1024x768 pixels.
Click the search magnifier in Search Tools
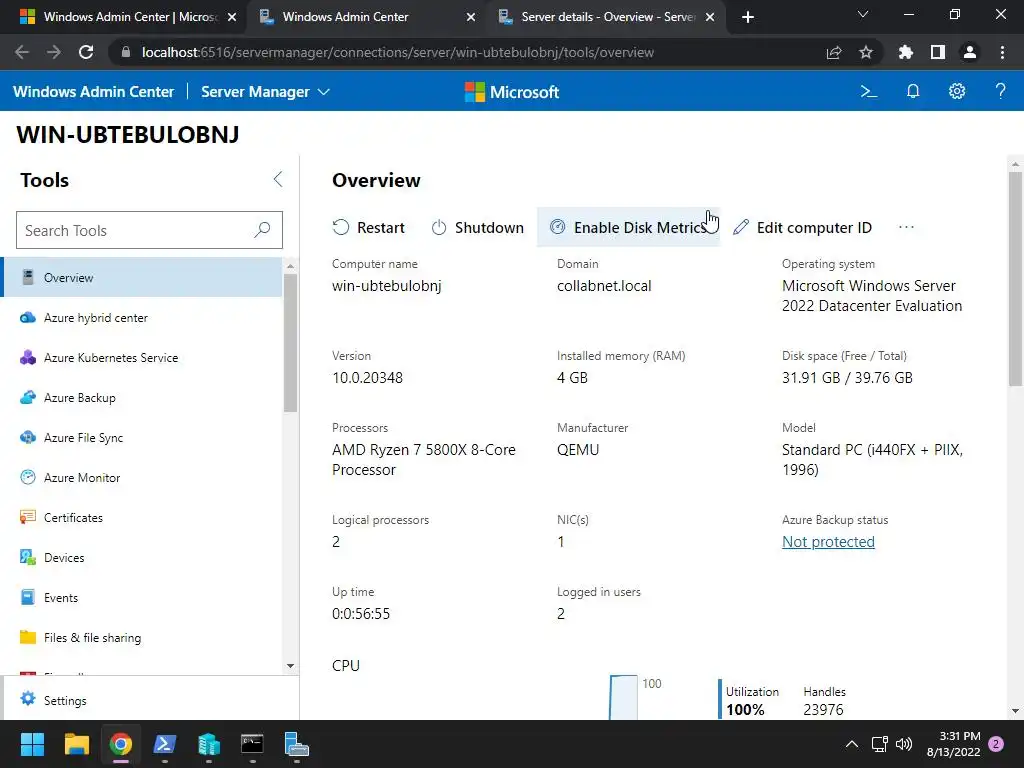coord(262,230)
